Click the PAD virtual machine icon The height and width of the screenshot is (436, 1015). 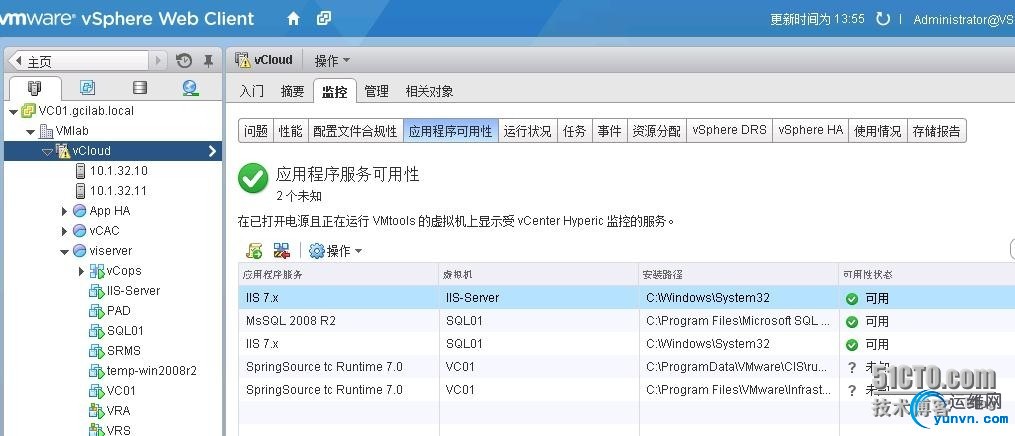[96, 311]
